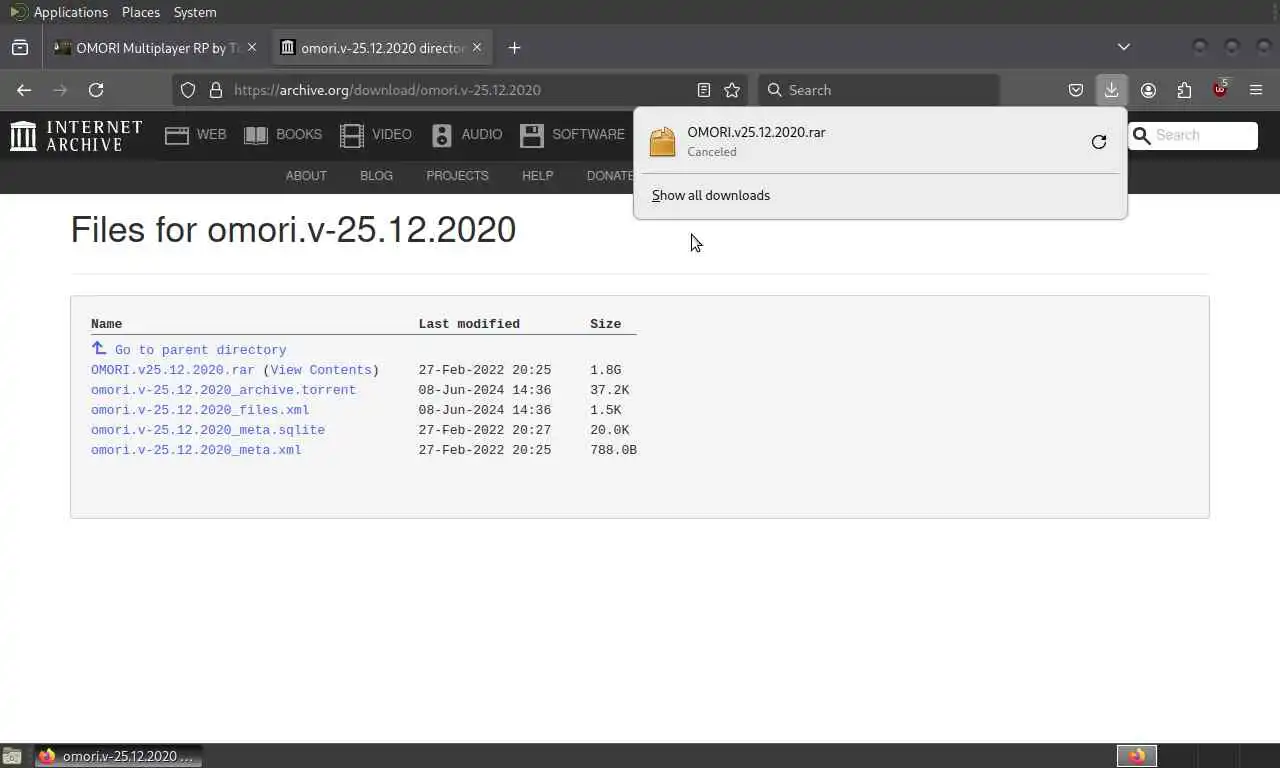Focus the Internet Archive search field

click(x=1205, y=135)
